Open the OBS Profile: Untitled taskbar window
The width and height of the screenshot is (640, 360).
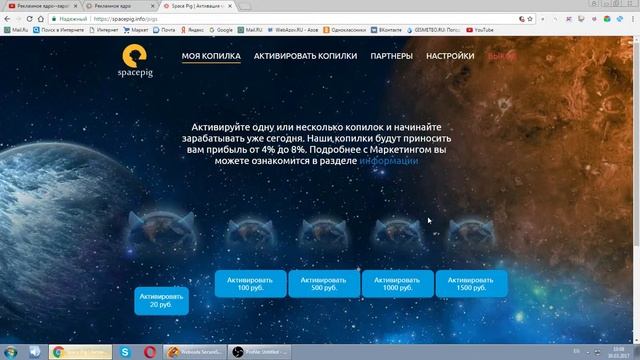tap(260, 352)
